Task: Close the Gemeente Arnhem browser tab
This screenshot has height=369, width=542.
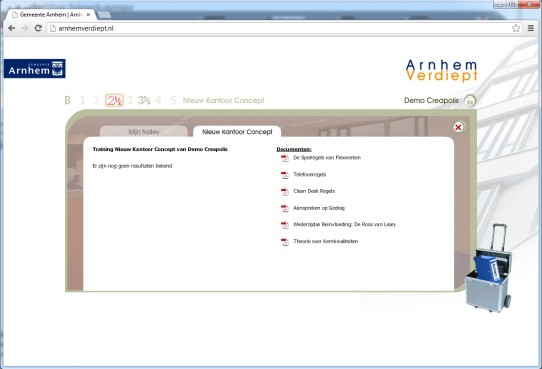Action: 88,15
